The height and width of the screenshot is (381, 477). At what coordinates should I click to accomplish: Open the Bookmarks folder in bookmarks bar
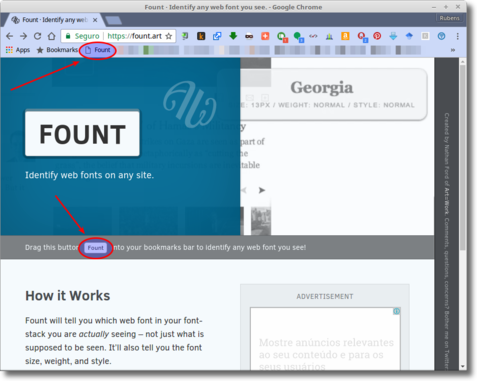click(57, 50)
